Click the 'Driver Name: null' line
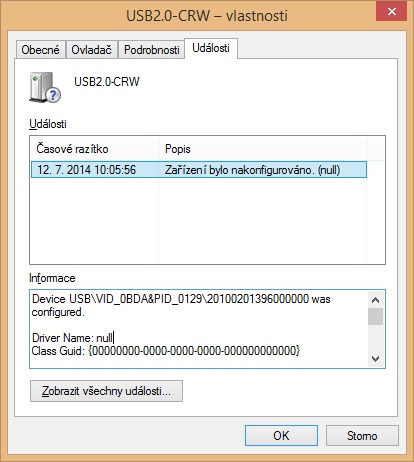 (x=72, y=338)
